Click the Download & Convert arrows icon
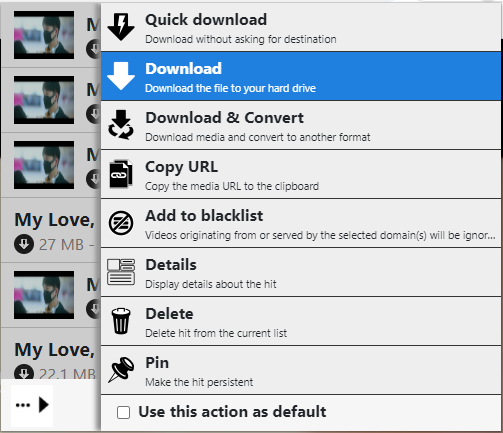503x433 pixels. click(121, 125)
